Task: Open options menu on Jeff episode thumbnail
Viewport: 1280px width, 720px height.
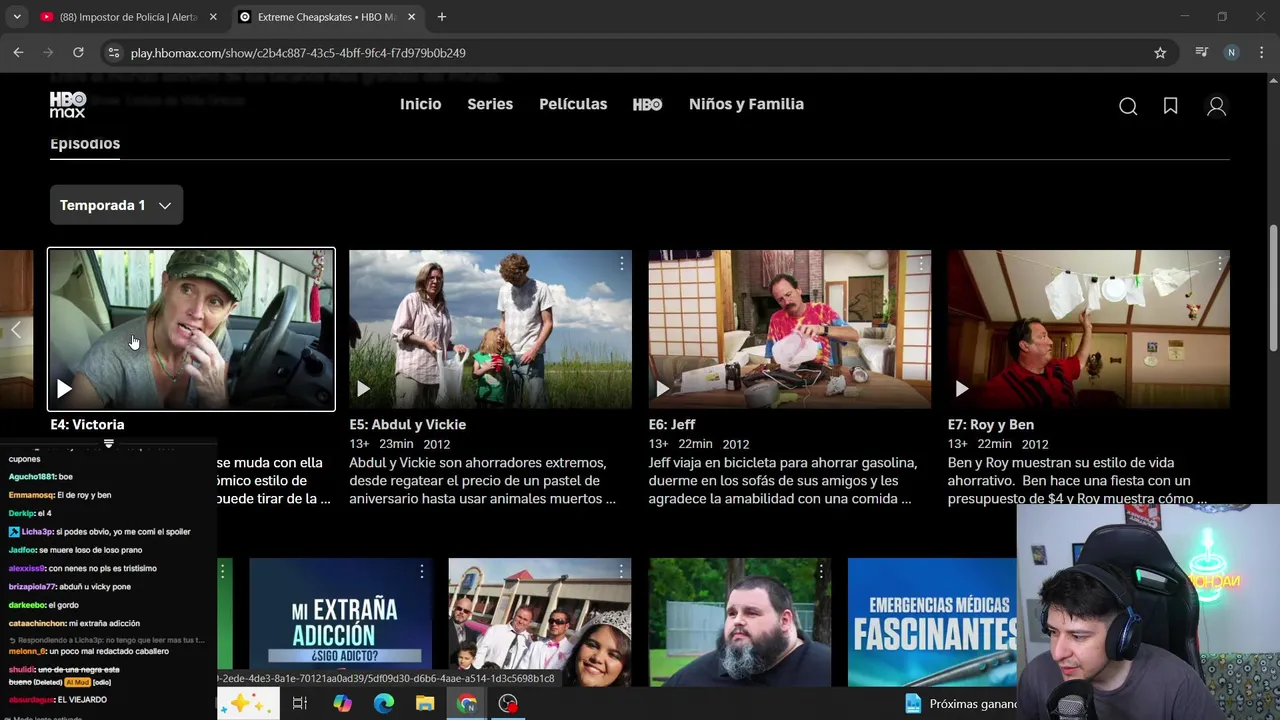Action: click(x=920, y=263)
